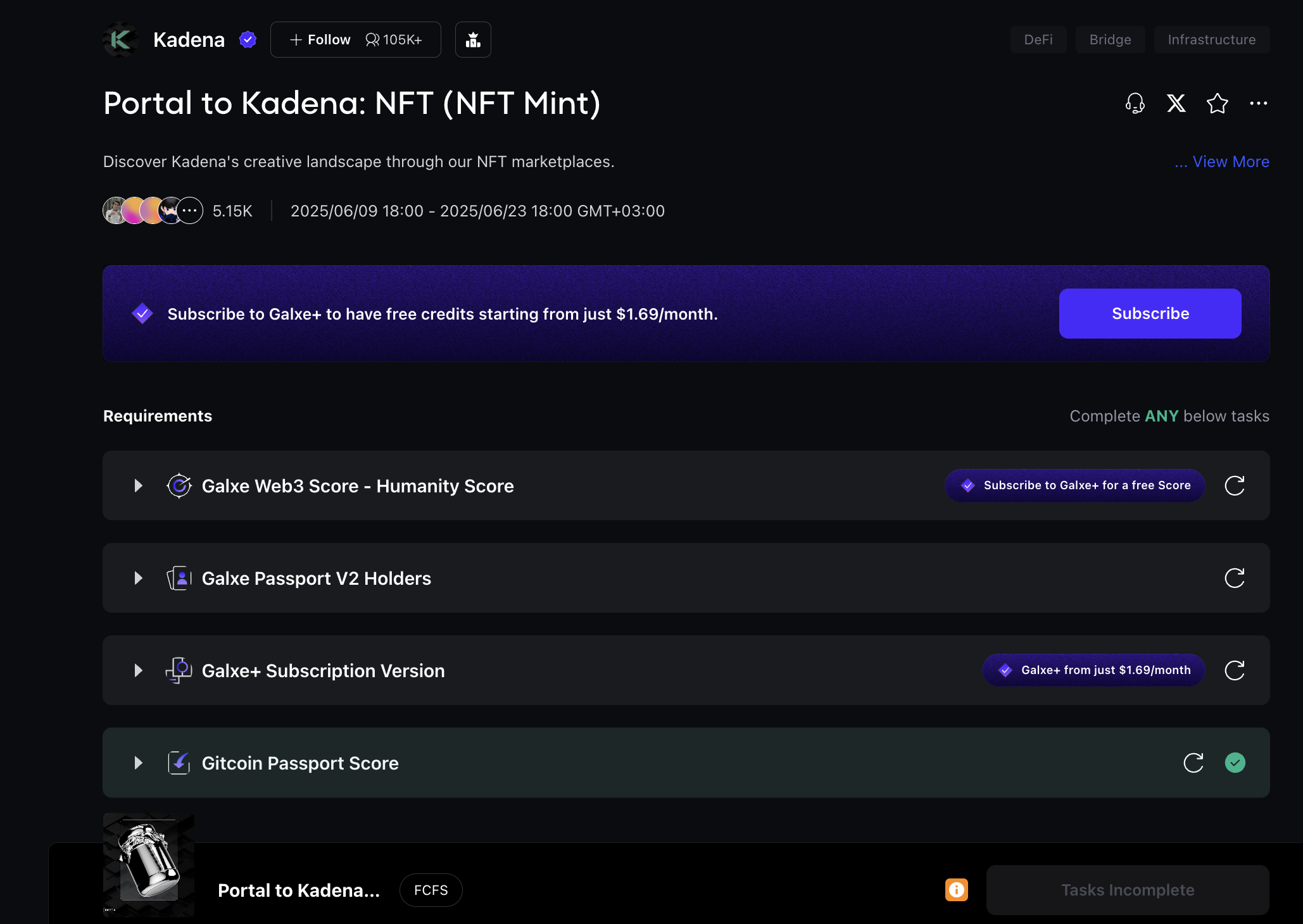Click the Portal to Kadena... reward title
This screenshot has height=924, width=1303.
click(299, 890)
